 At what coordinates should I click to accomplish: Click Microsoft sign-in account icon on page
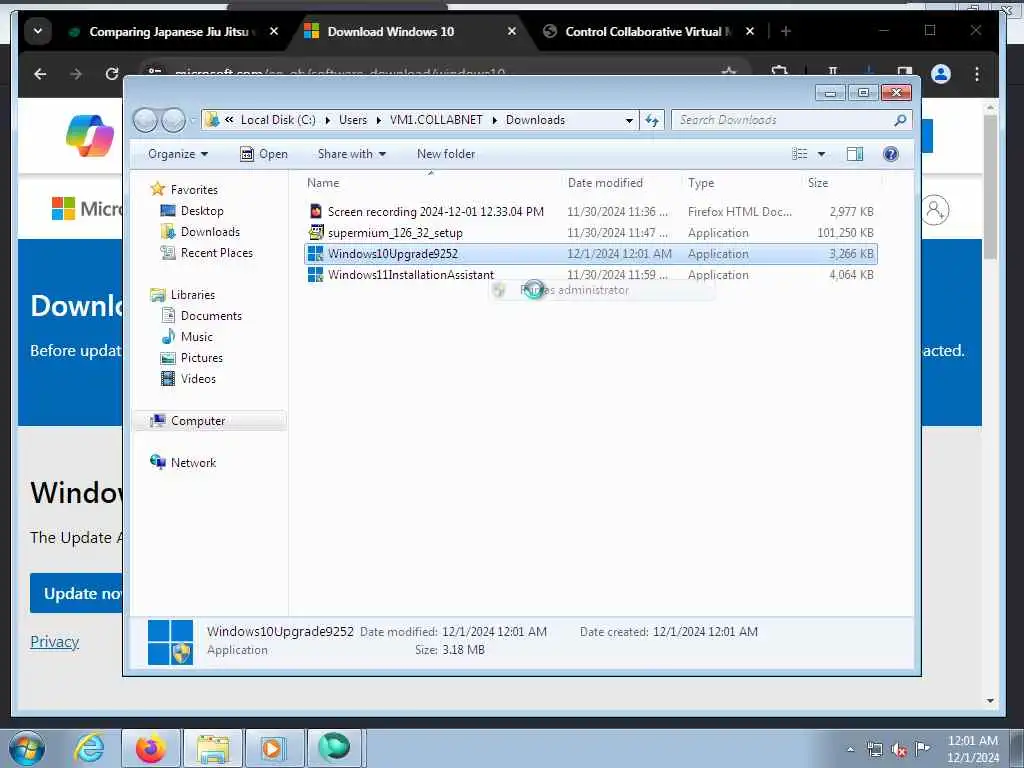(x=935, y=210)
